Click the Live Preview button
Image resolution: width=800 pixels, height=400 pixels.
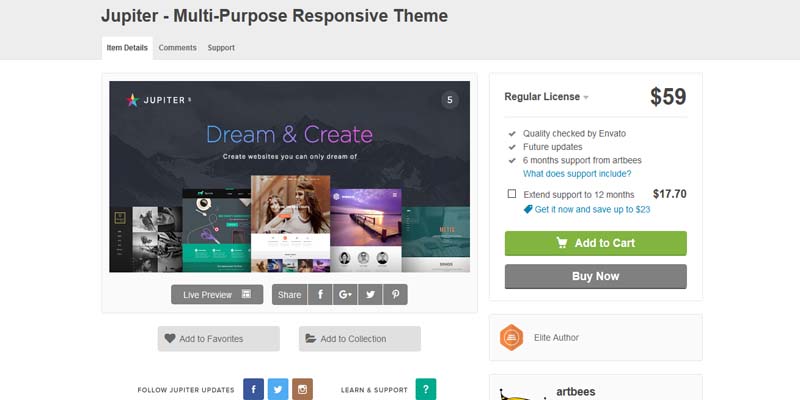tap(217, 294)
